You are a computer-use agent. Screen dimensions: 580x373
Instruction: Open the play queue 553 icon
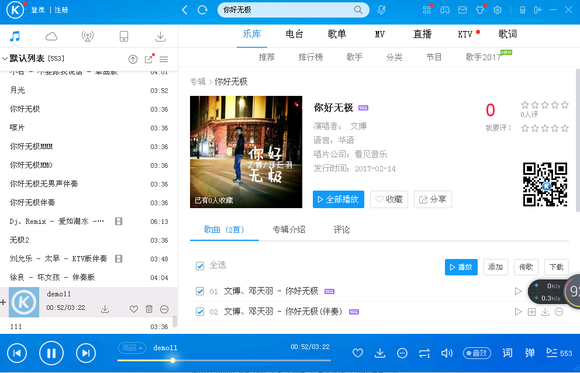click(559, 353)
